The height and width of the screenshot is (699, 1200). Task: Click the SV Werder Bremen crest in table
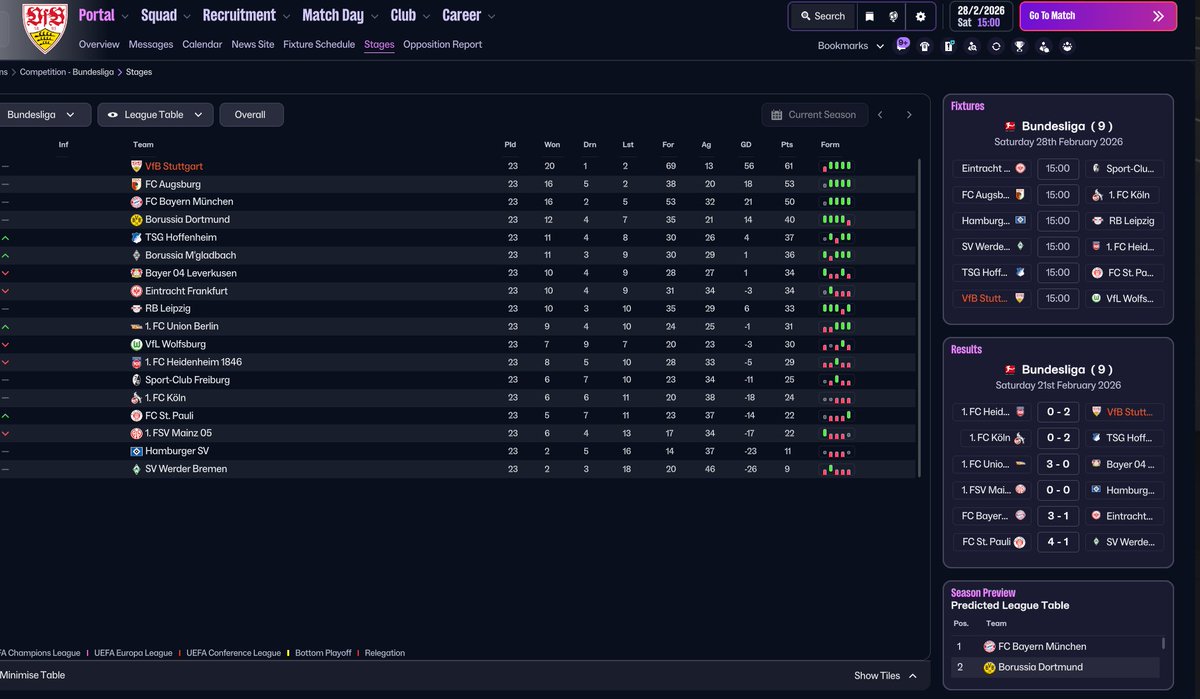[x=137, y=469]
